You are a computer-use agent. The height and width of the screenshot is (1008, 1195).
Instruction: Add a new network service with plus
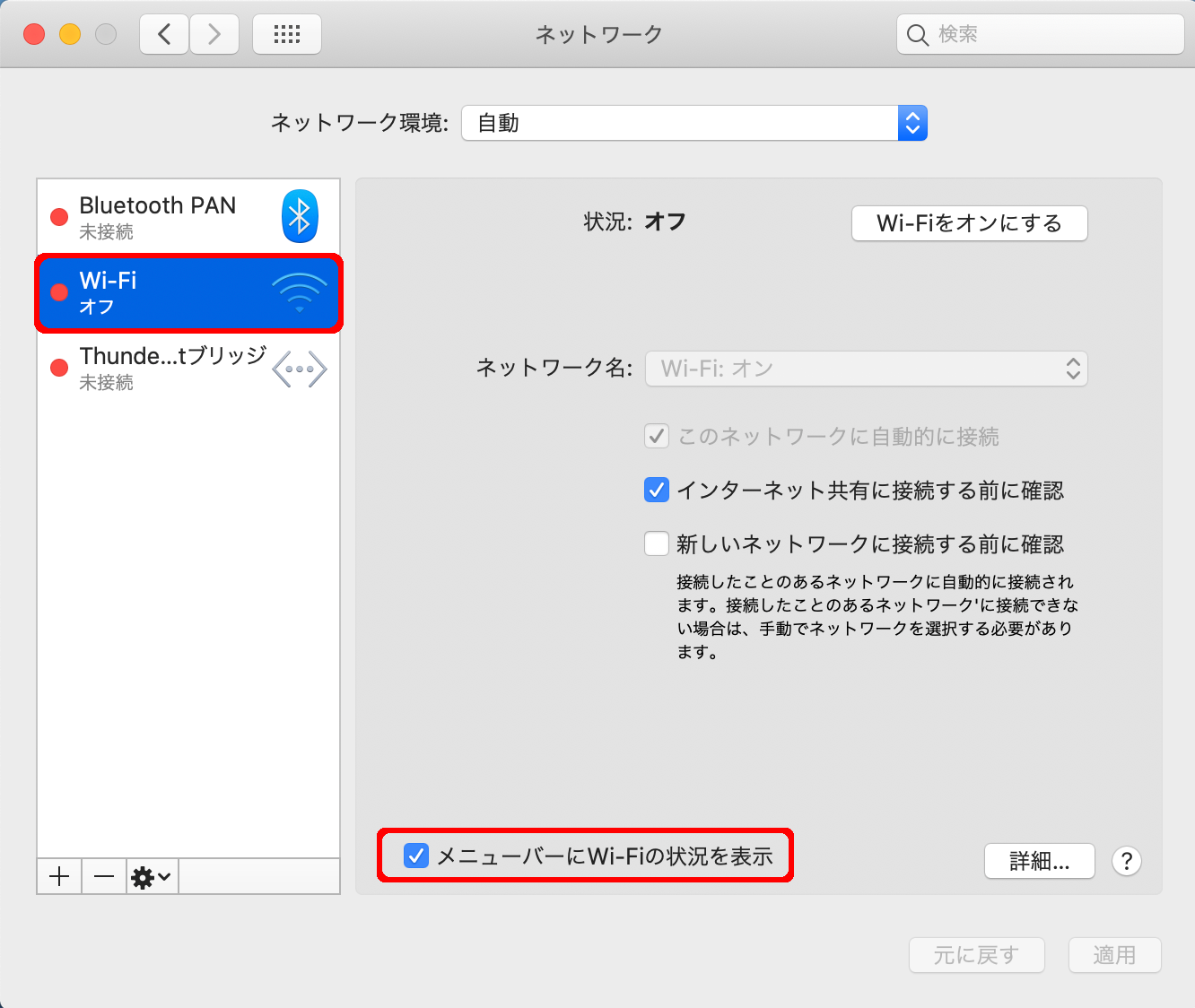(x=60, y=876)
